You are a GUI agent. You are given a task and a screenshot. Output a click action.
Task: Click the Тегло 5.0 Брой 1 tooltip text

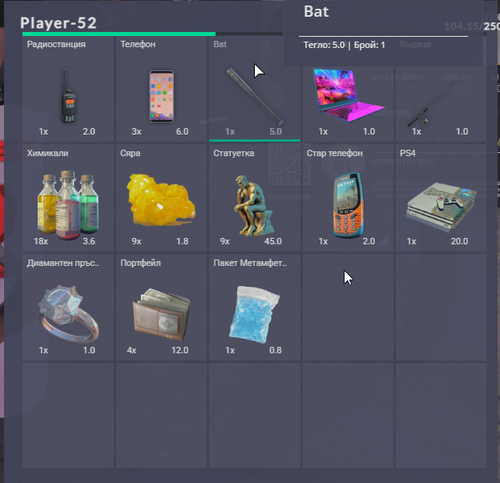(344, 45)
